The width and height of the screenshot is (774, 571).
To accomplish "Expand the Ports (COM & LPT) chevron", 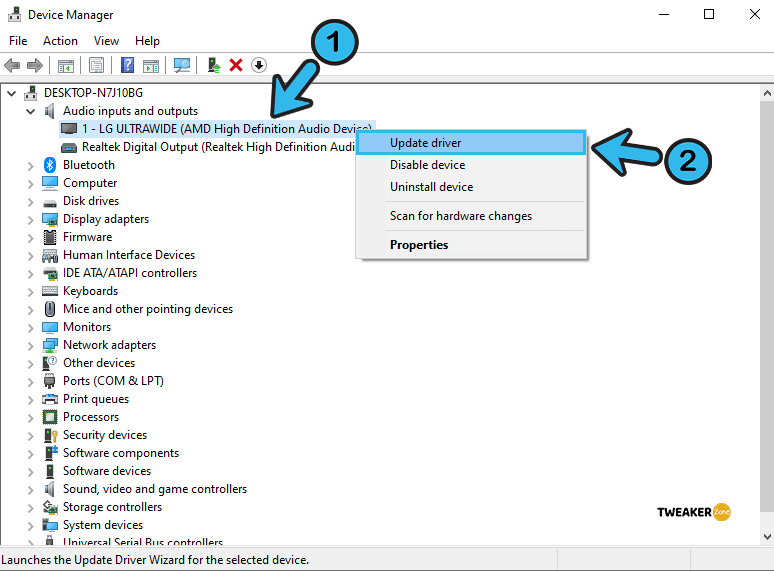I will click(x=31, y=382).
